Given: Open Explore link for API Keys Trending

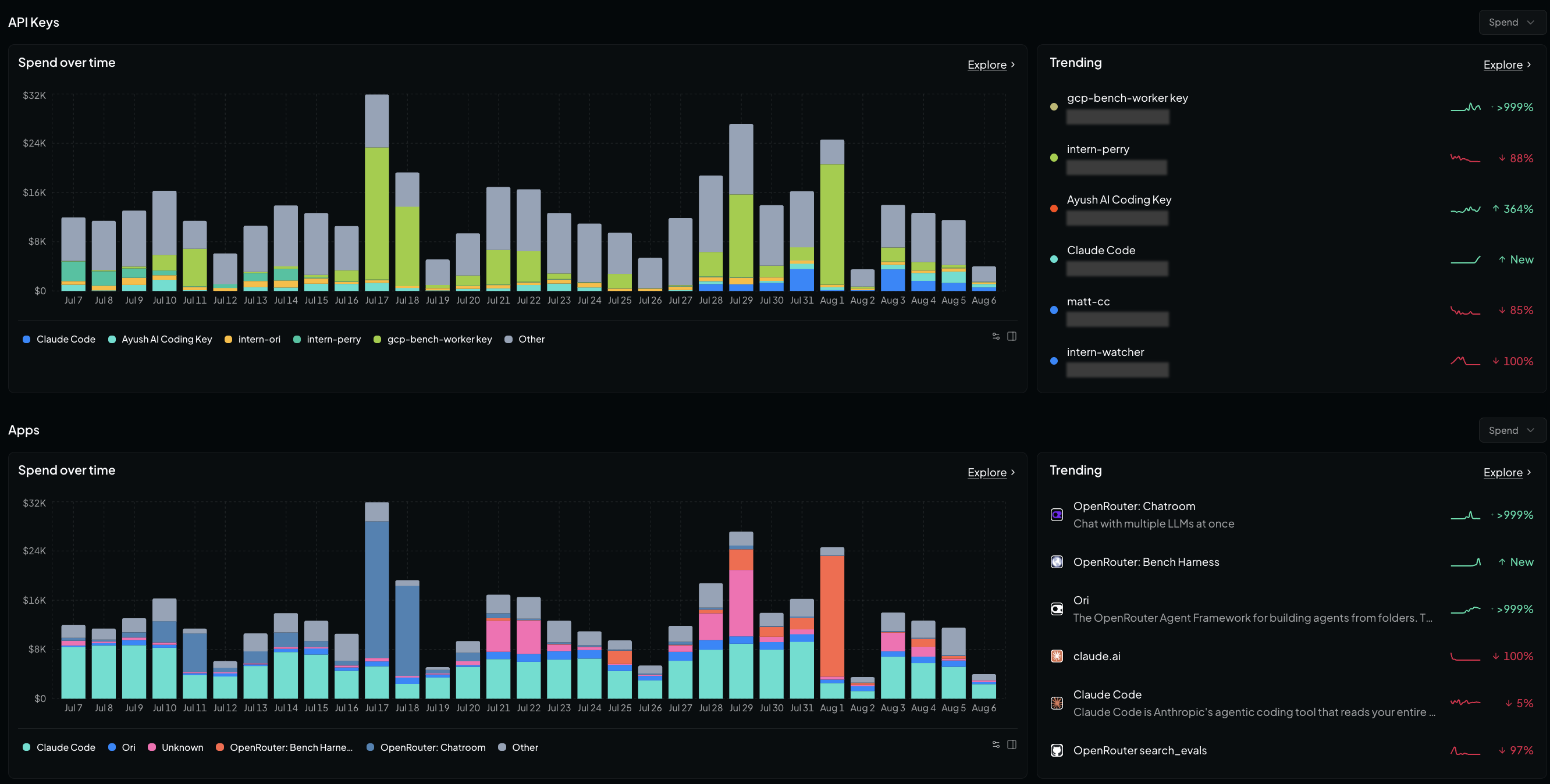Looking at the screenshot, I should [x=1508, y=65].
